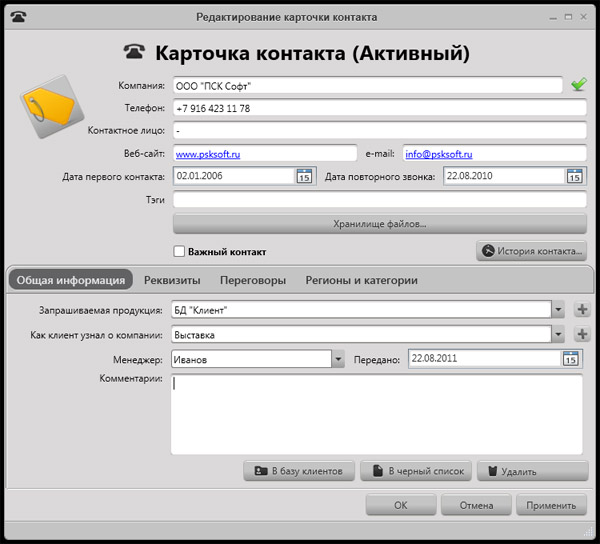Image resolution: width=600 pixels, height=544 pixels.
Task: Open calendar for Дата повторного звонка
Action: 574,176
